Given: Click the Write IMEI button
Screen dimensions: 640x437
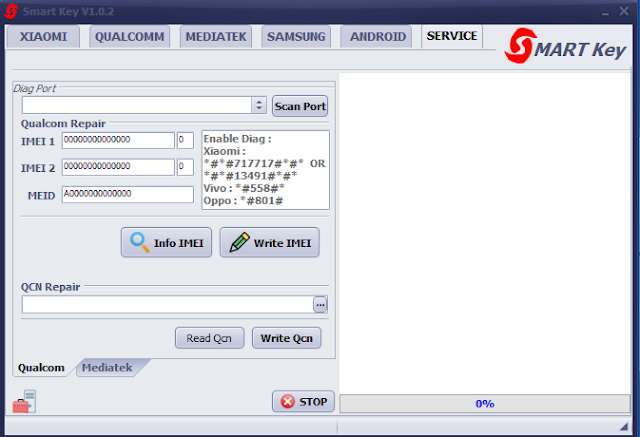Looking at the screenshot, I should (269, 242).
